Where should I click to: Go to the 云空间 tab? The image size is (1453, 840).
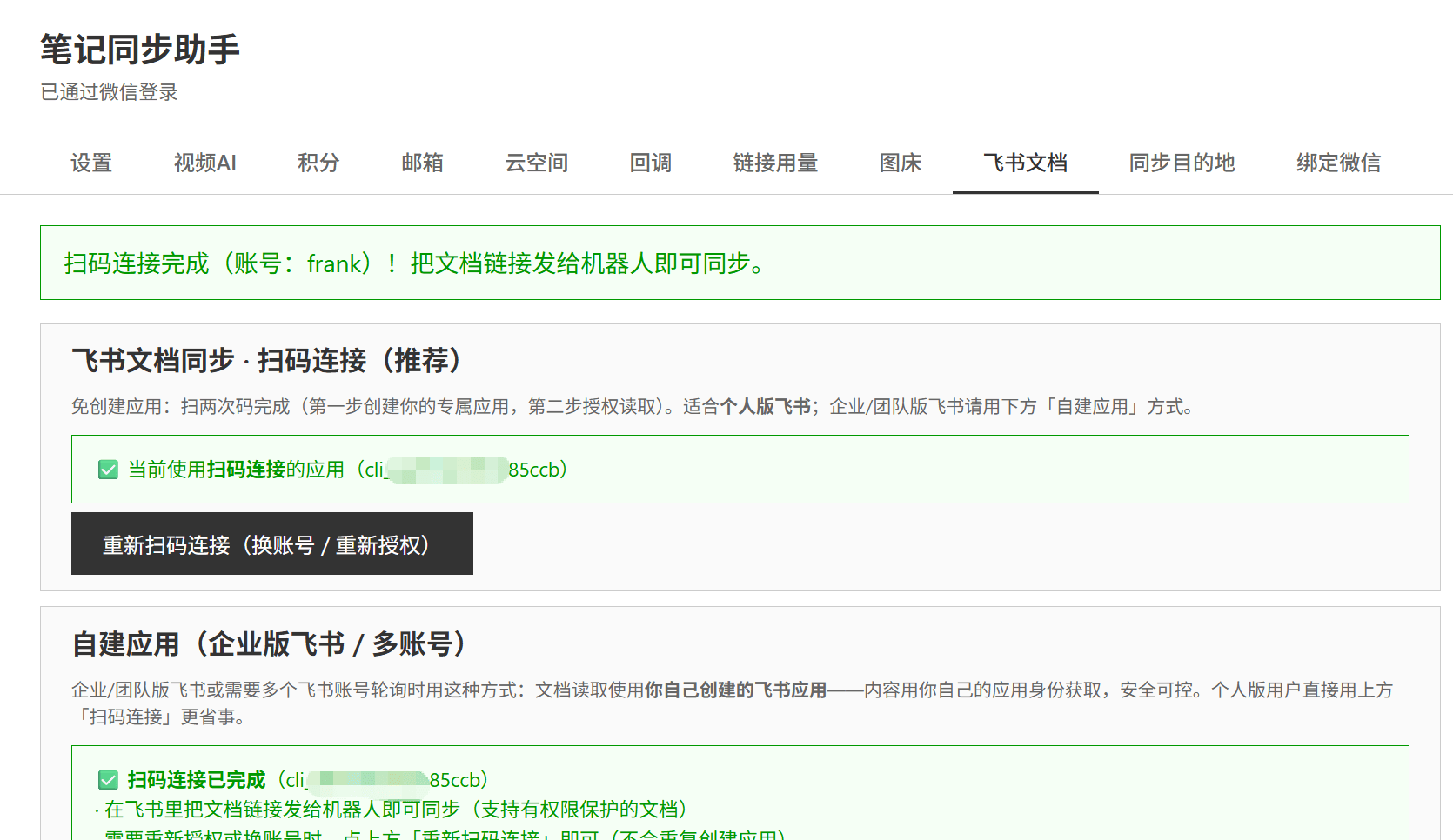coord(537,163)
